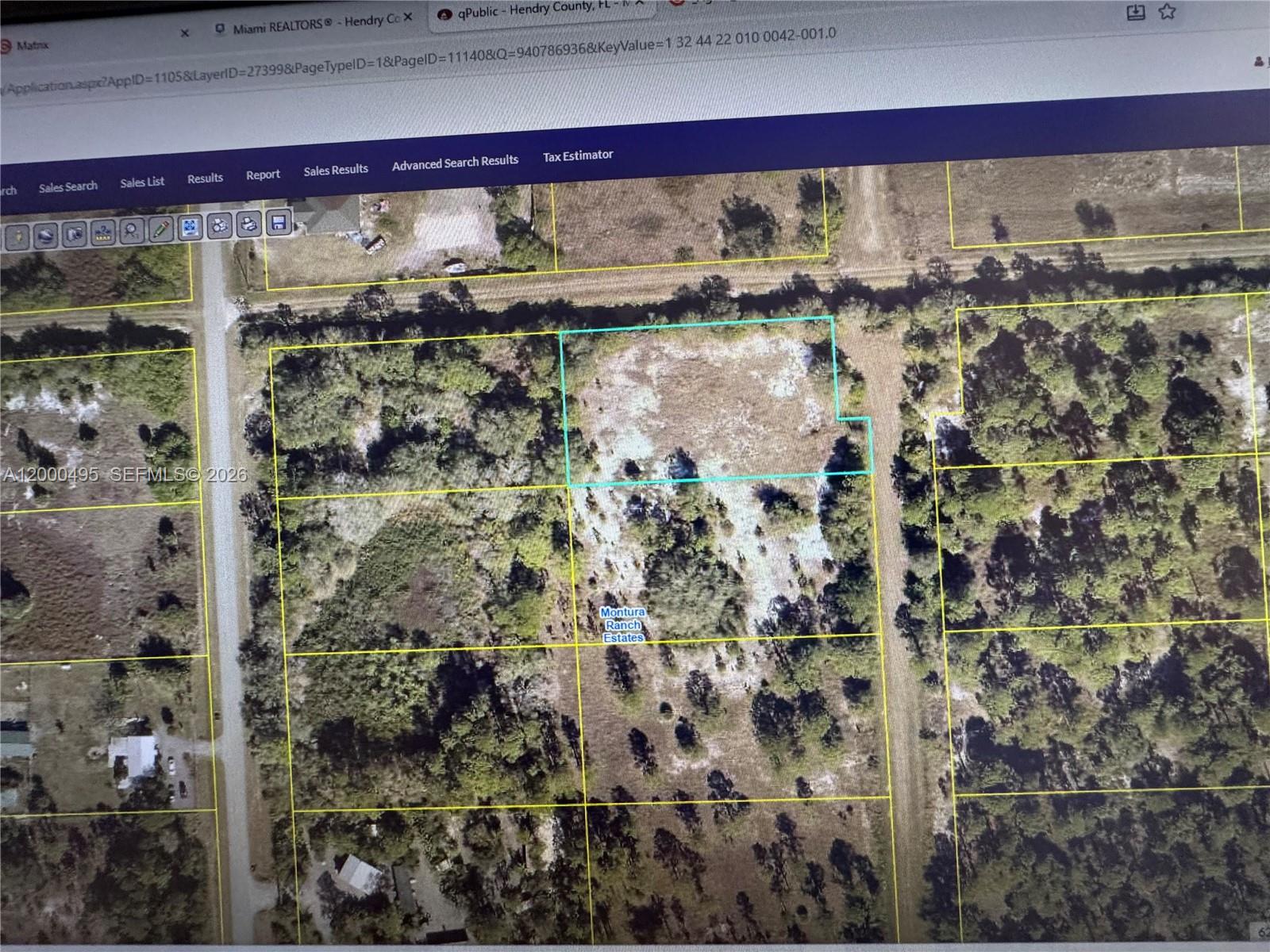The image size is (1270, 952).
Task: Click the printer icon in map toolbar
Action: pyautogui.click(x=249, y=225)
